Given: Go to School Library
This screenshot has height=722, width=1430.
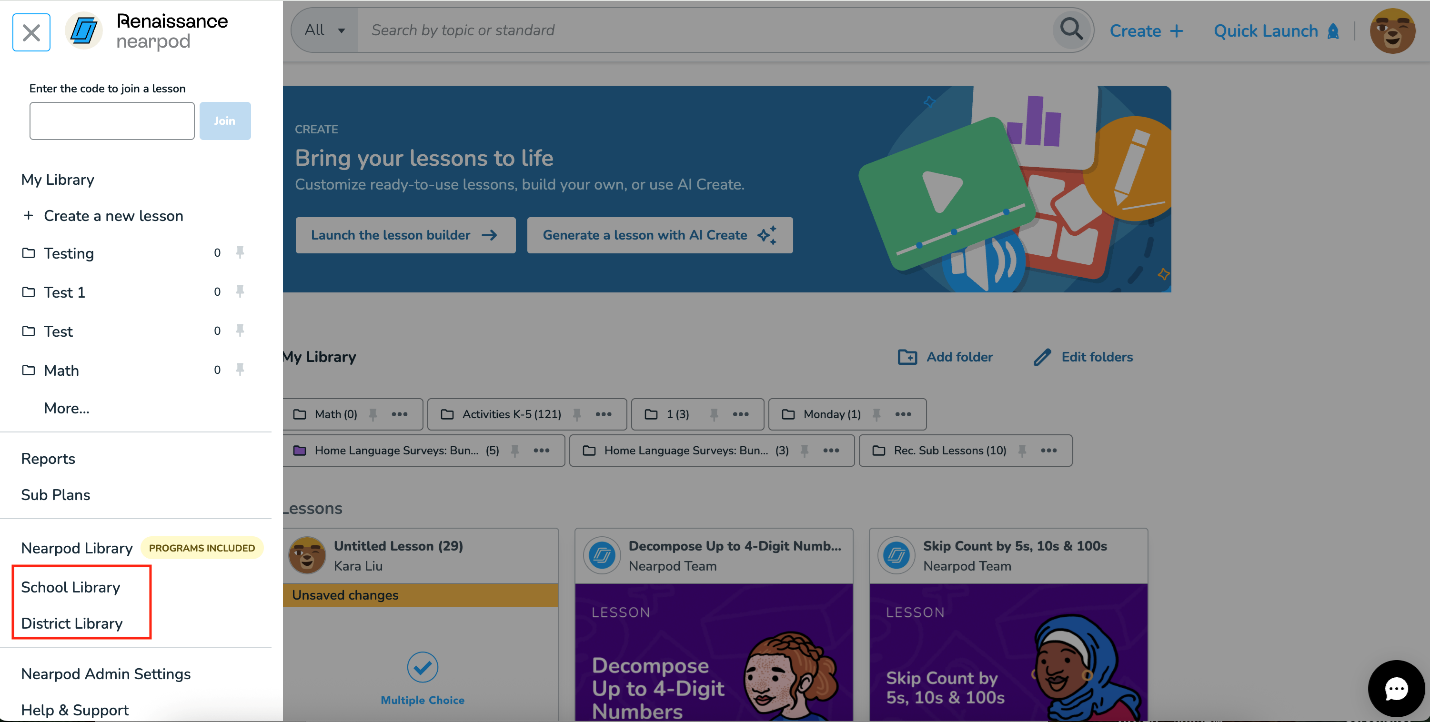Looking at the screenshot, I should pyautogui.click(x=71, y=587).
